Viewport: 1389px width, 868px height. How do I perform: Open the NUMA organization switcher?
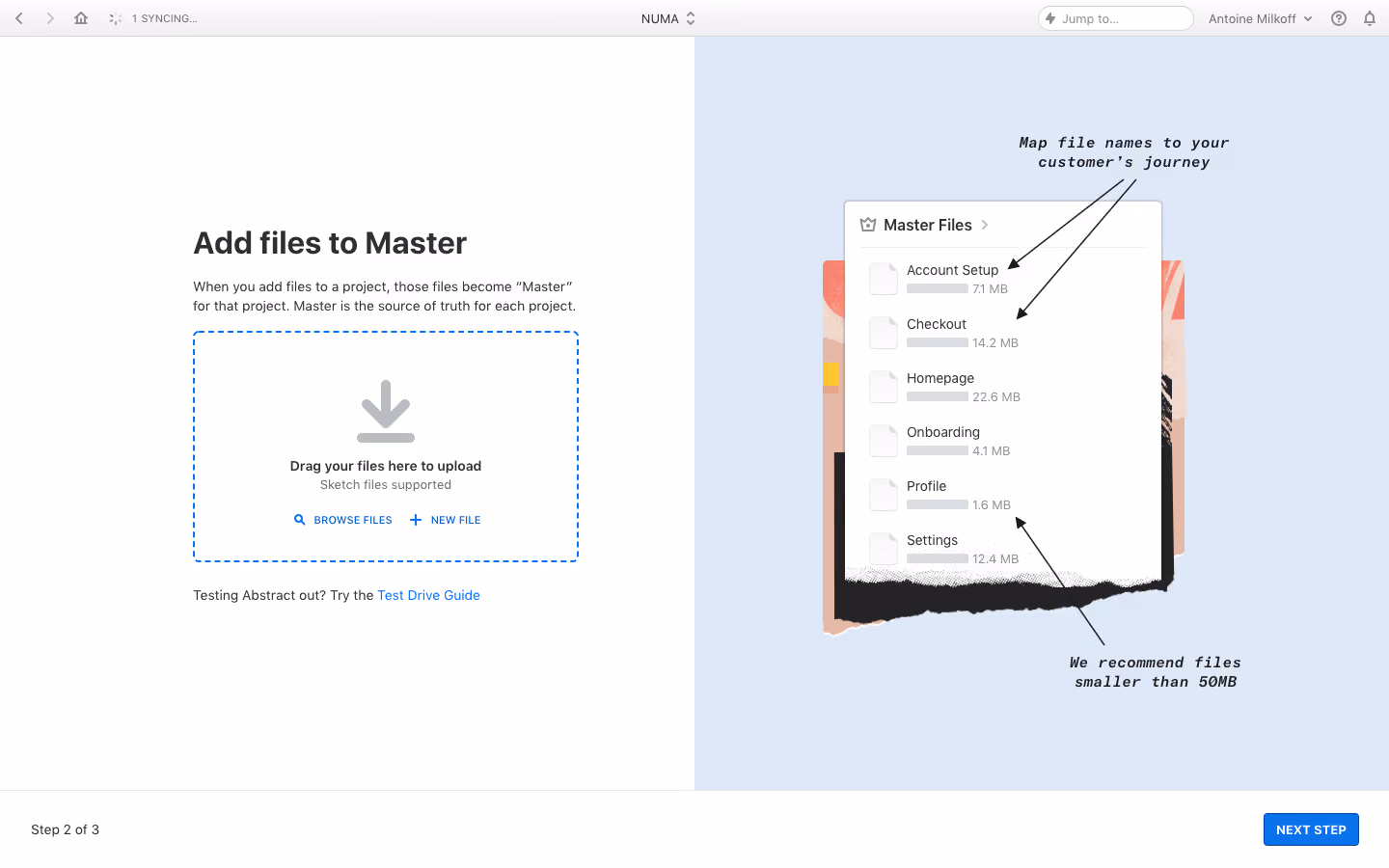667,18
